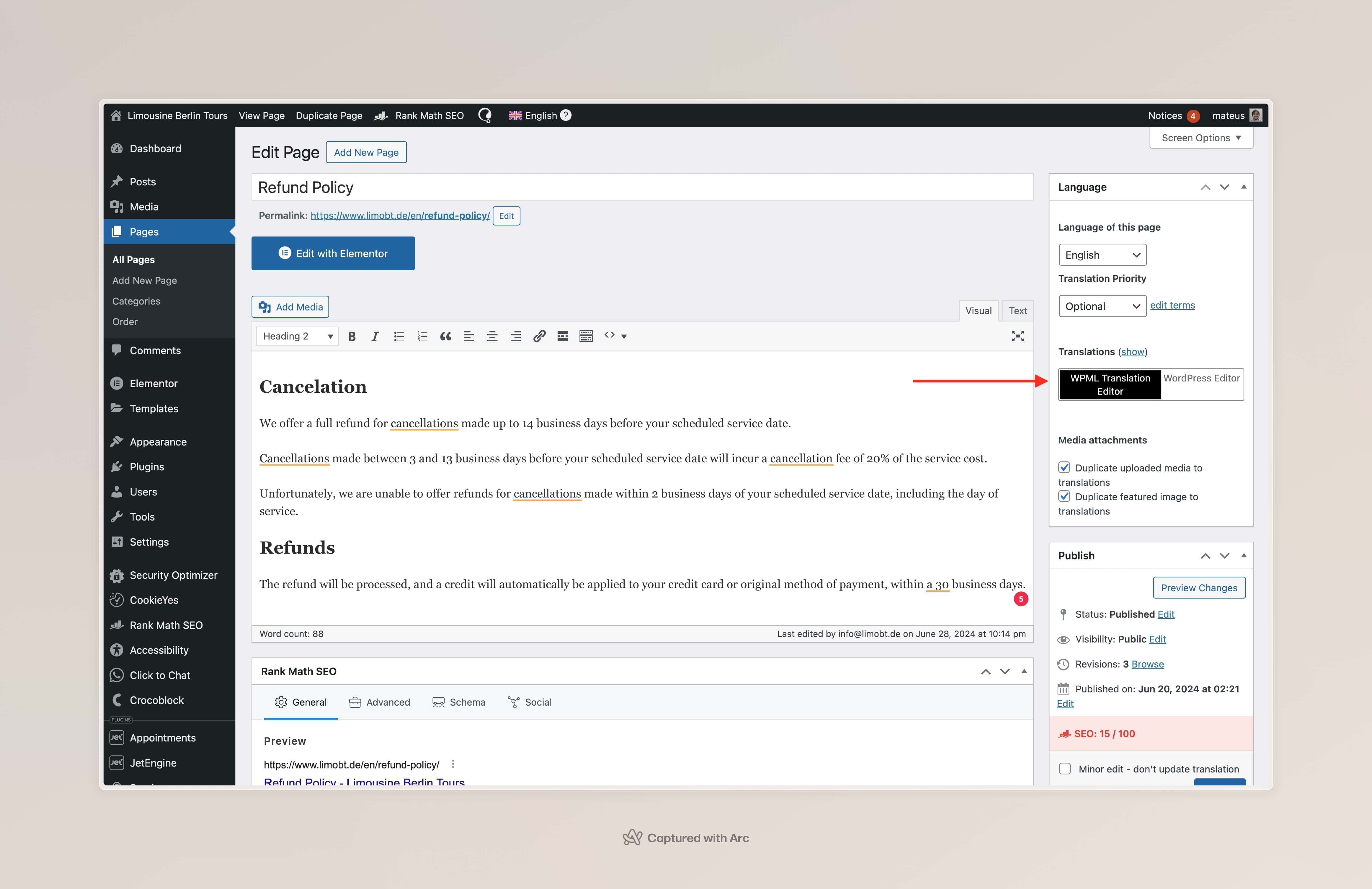Apply blockquote formatting

click(446, 336)
